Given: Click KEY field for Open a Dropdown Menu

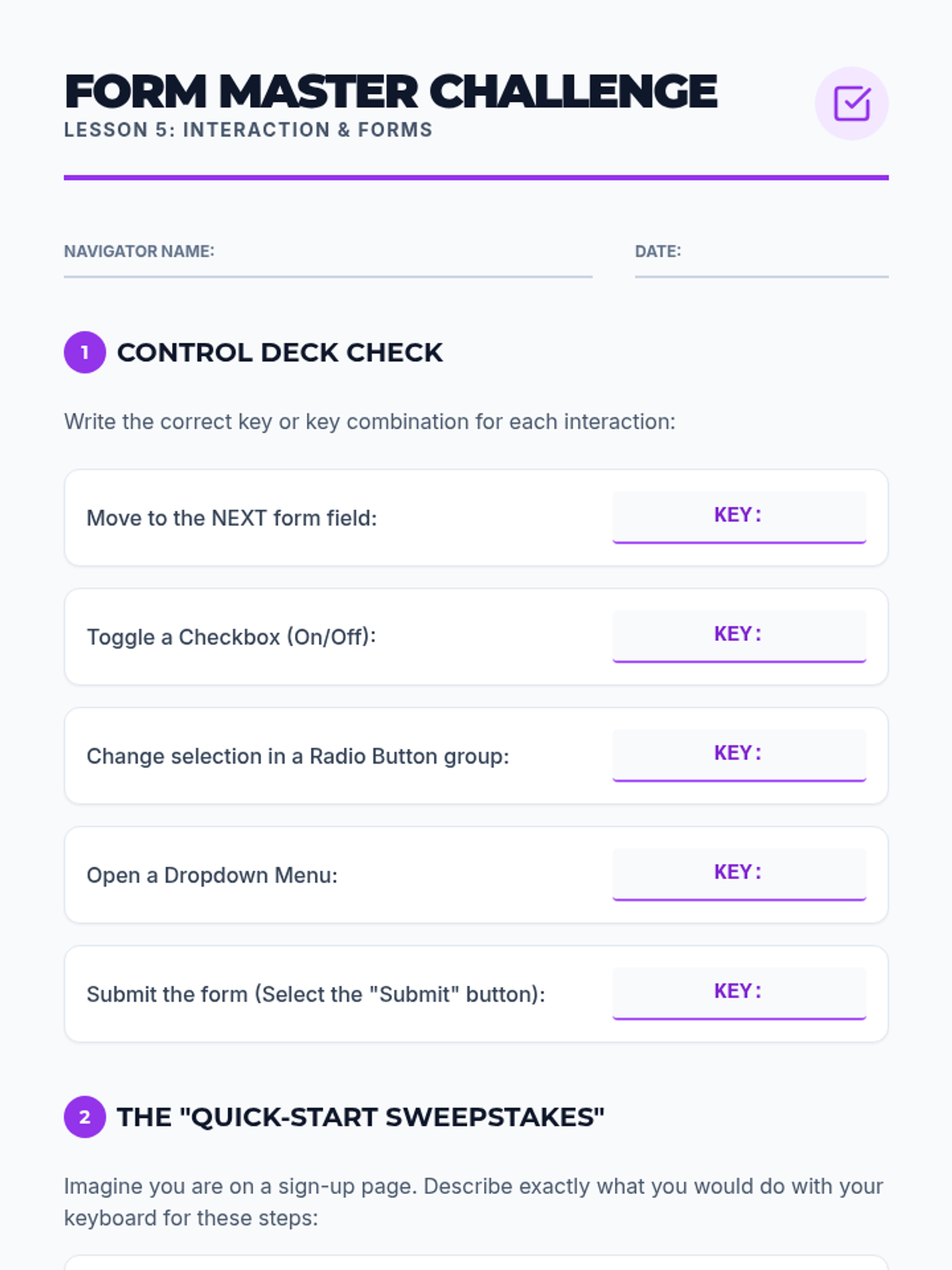Looking at the screenshot, I should point(739,875).
